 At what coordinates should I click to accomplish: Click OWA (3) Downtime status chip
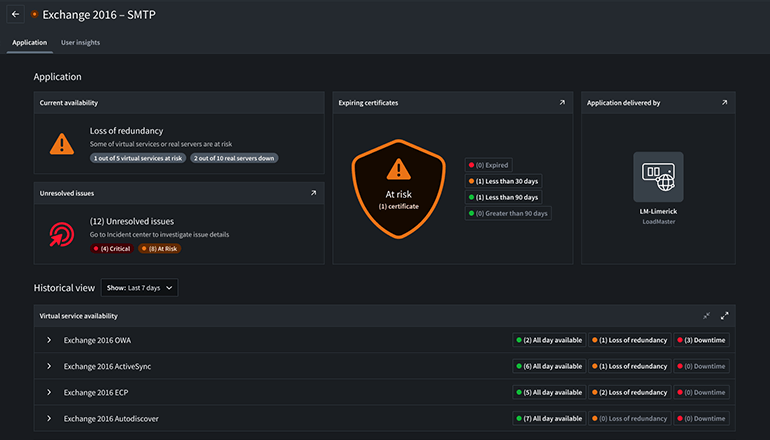[701, 340]
